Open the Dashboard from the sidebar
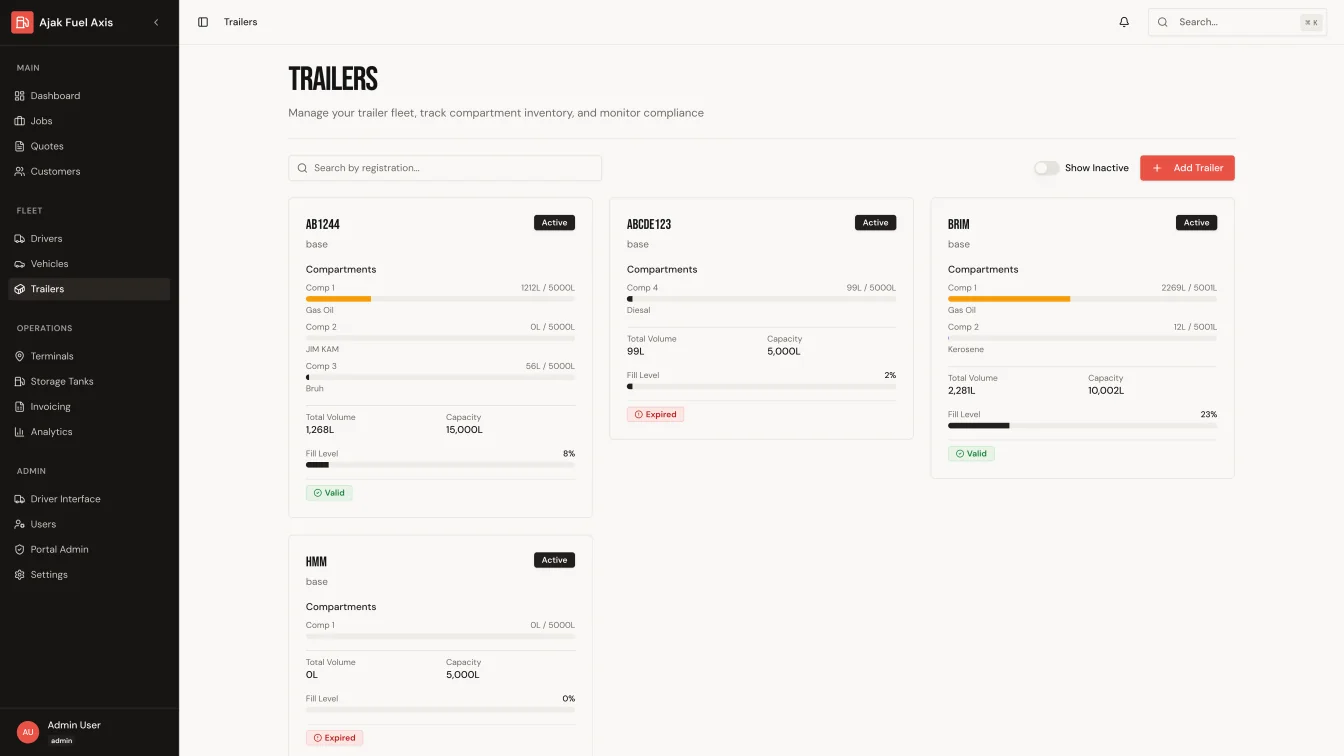This screenshot has height=756, width=1344. 55,95
